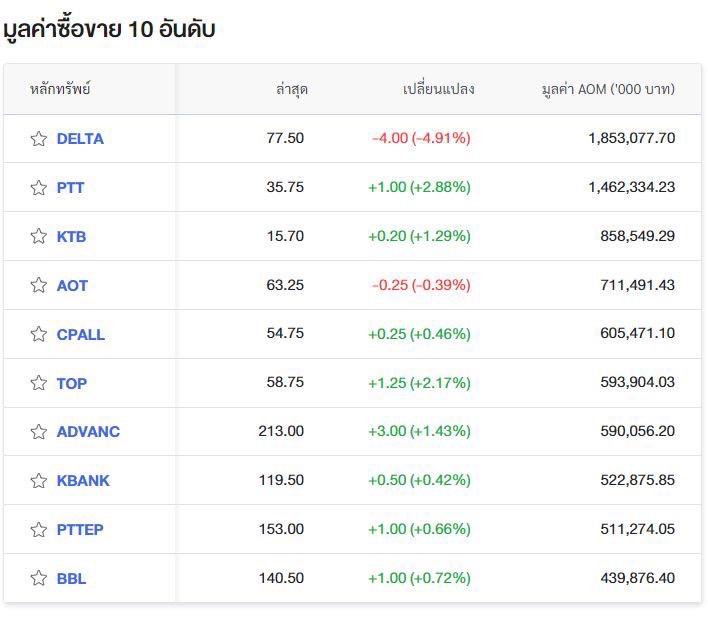Screen dimensions: 708x624
Task: Open the ADVANC stock link
Action: [88, 432]
